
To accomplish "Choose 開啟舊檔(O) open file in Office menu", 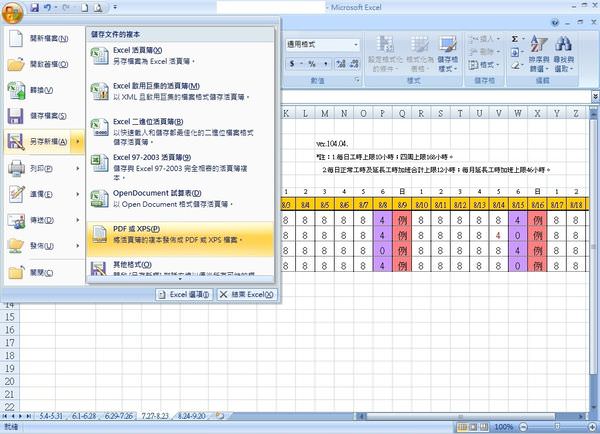I will (x=43, y=64).
